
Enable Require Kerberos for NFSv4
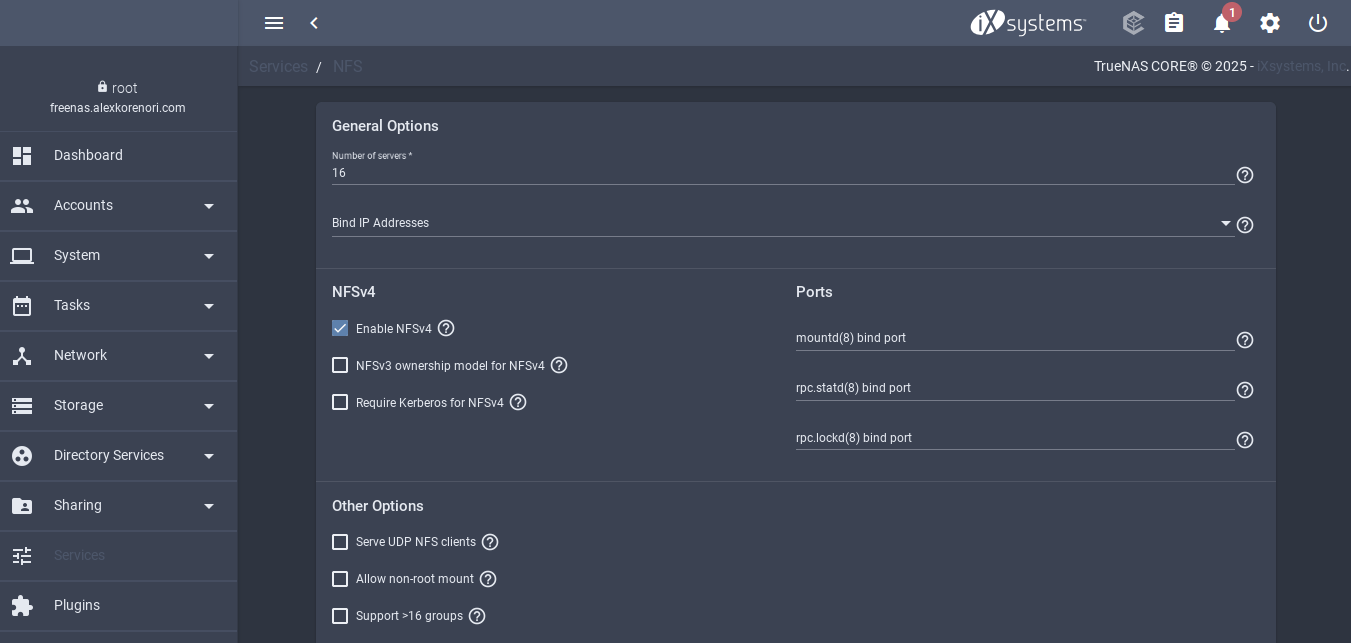pyautogui.click(x=340, y=402)
